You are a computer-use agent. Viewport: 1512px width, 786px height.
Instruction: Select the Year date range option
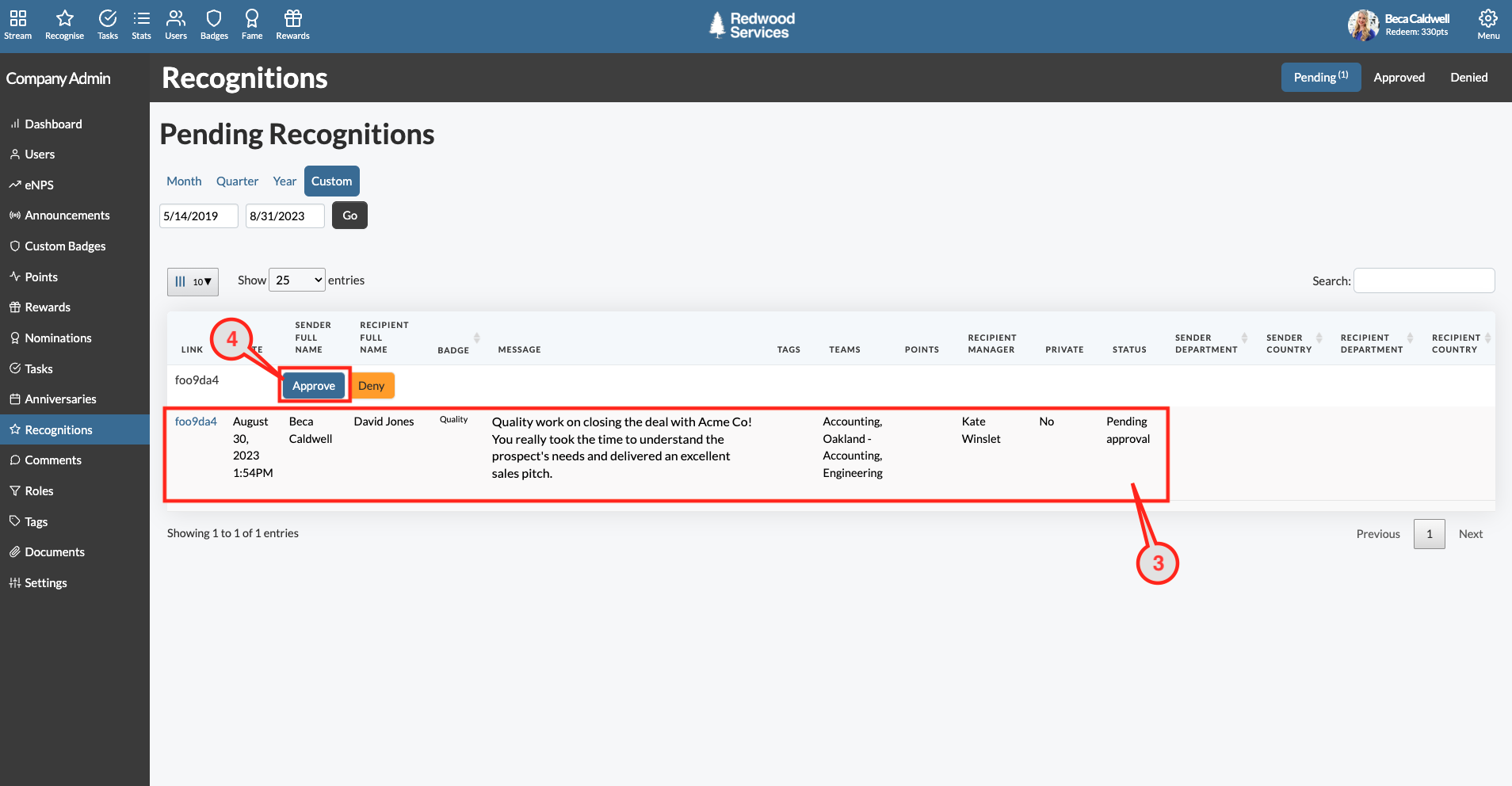pos(284,181)
